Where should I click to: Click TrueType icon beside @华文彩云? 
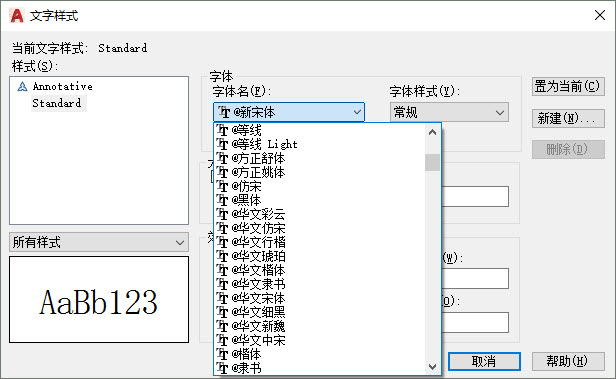[x=222, y=214]
